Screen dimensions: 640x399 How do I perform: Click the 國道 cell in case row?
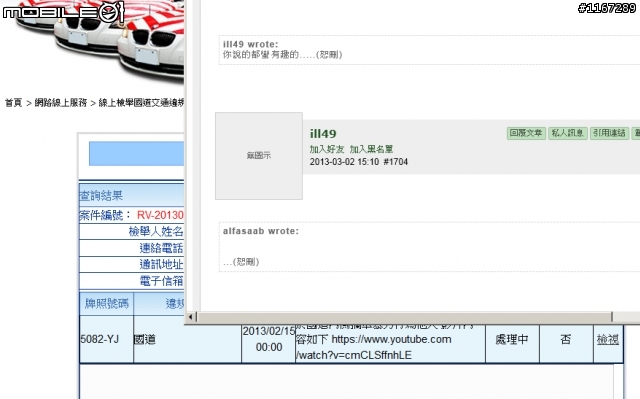click(187, 339)
